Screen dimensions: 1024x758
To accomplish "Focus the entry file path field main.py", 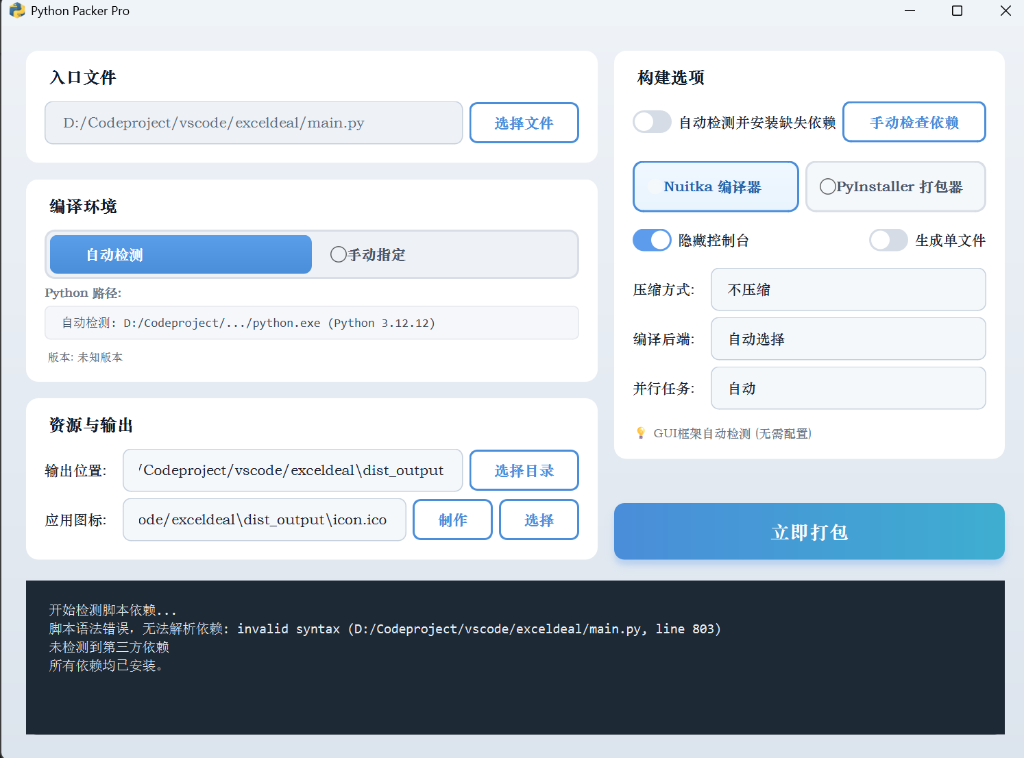I will click(x=253, y=123).
